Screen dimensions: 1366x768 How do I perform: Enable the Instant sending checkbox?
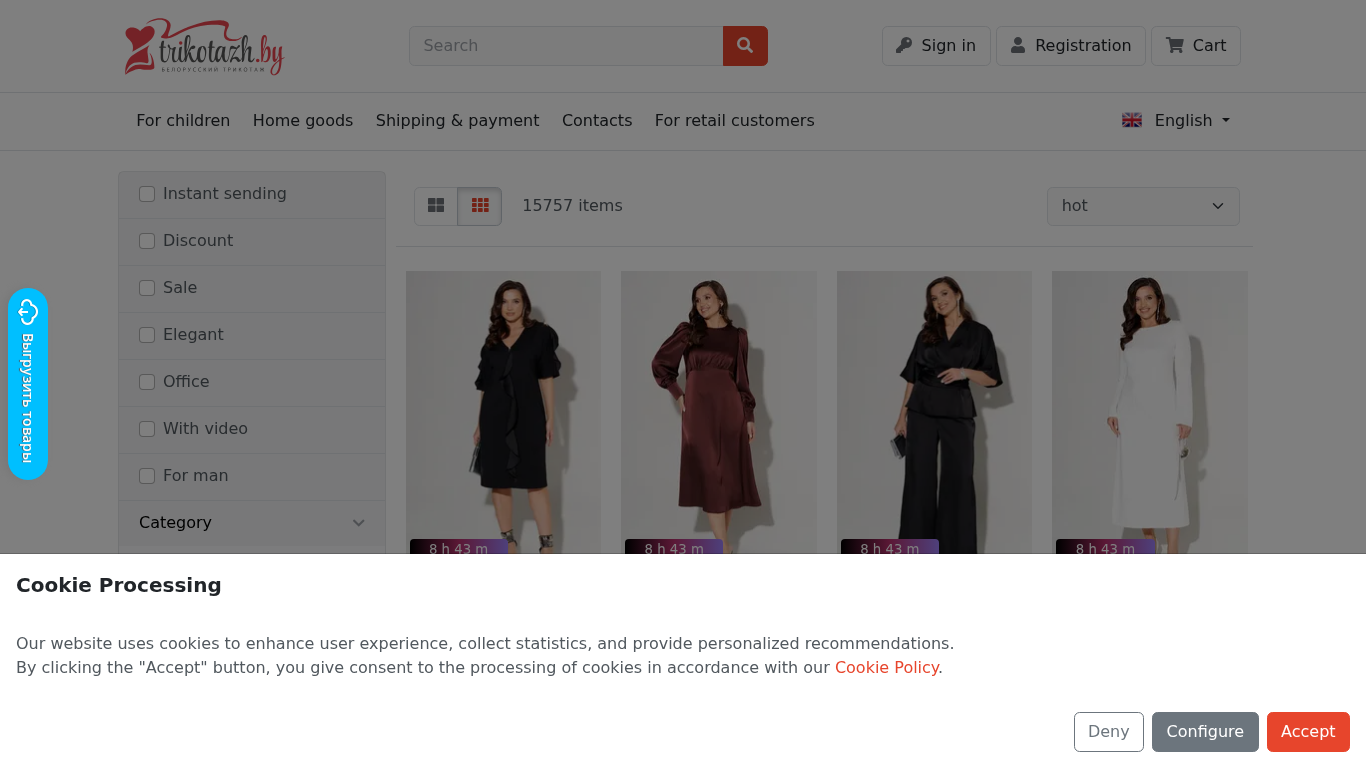(x=147, y=194)
